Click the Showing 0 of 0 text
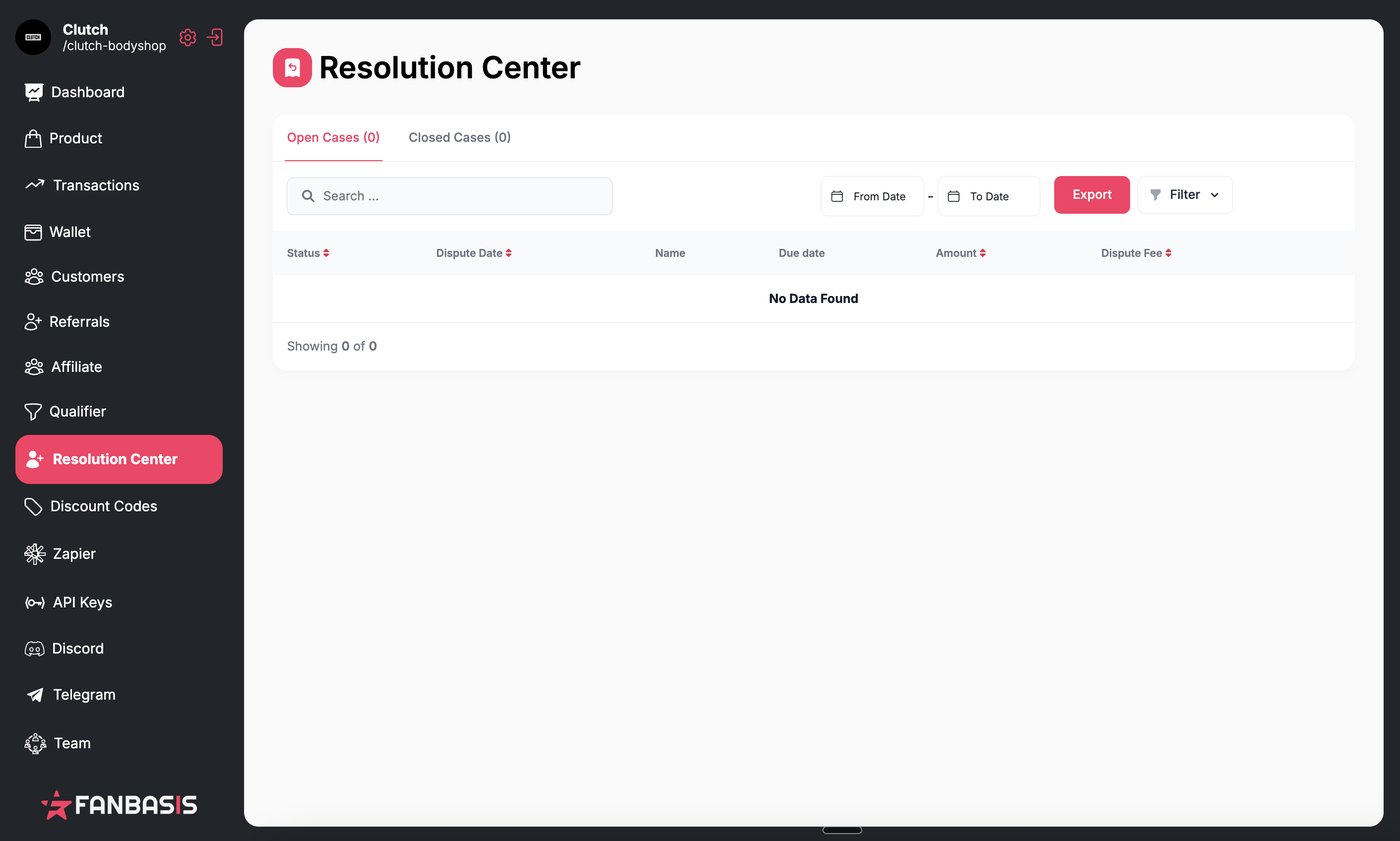This screenshot has width=1400, height=841. point(332,346)
